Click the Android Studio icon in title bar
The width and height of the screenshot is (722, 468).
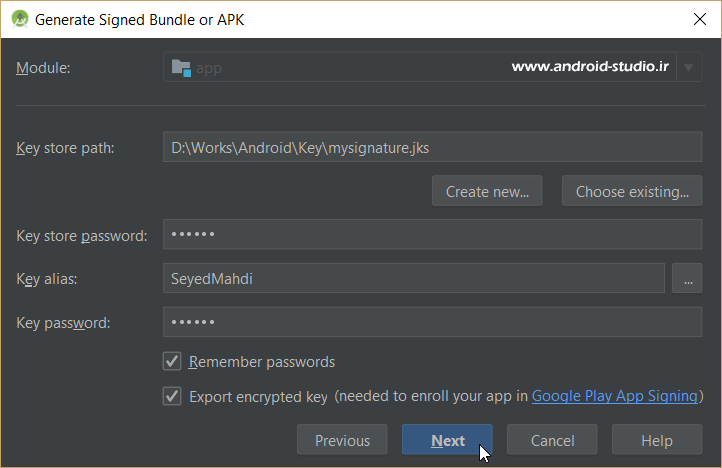pos(19,19)
